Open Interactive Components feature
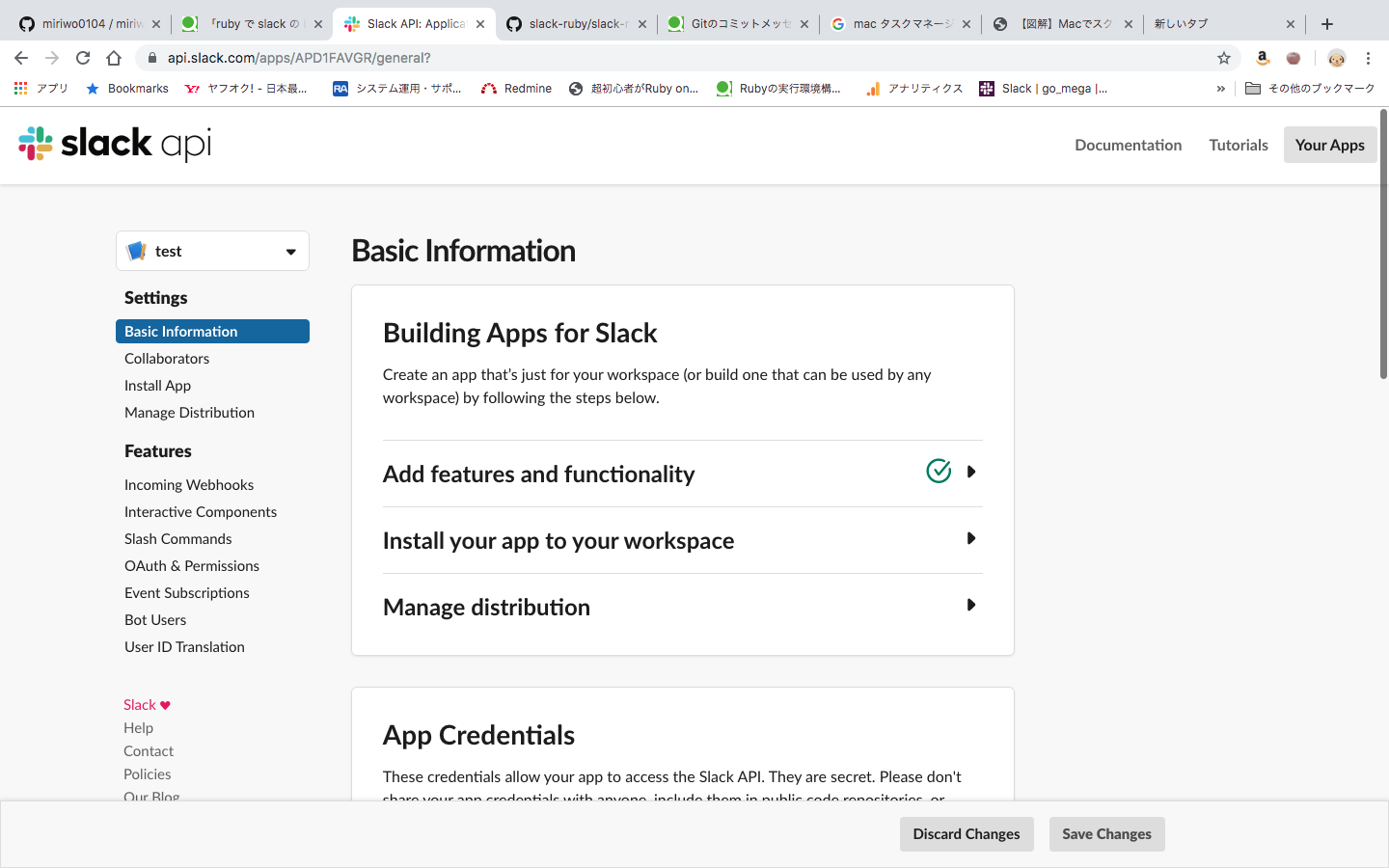 click(201, 511)
